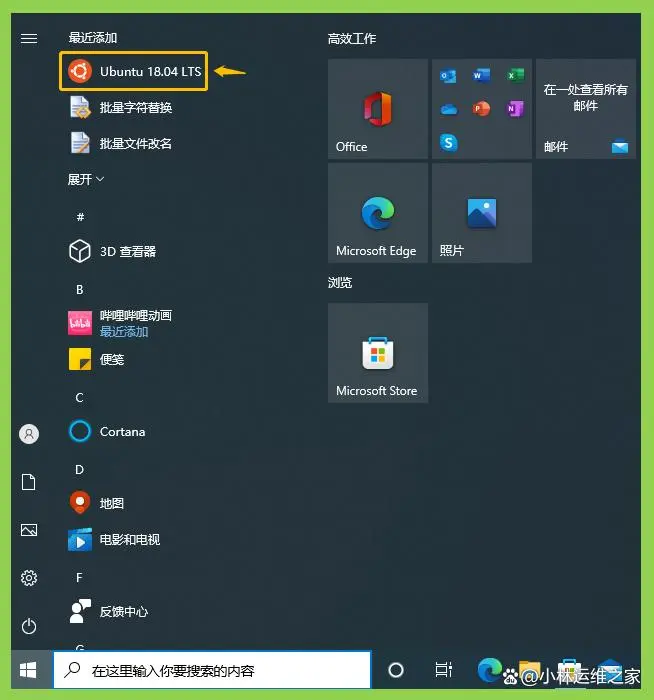The height and width of the screenshot is (700, 654).
Task: Open 反馈中心 feedback hub
Action: pos(109,611)
